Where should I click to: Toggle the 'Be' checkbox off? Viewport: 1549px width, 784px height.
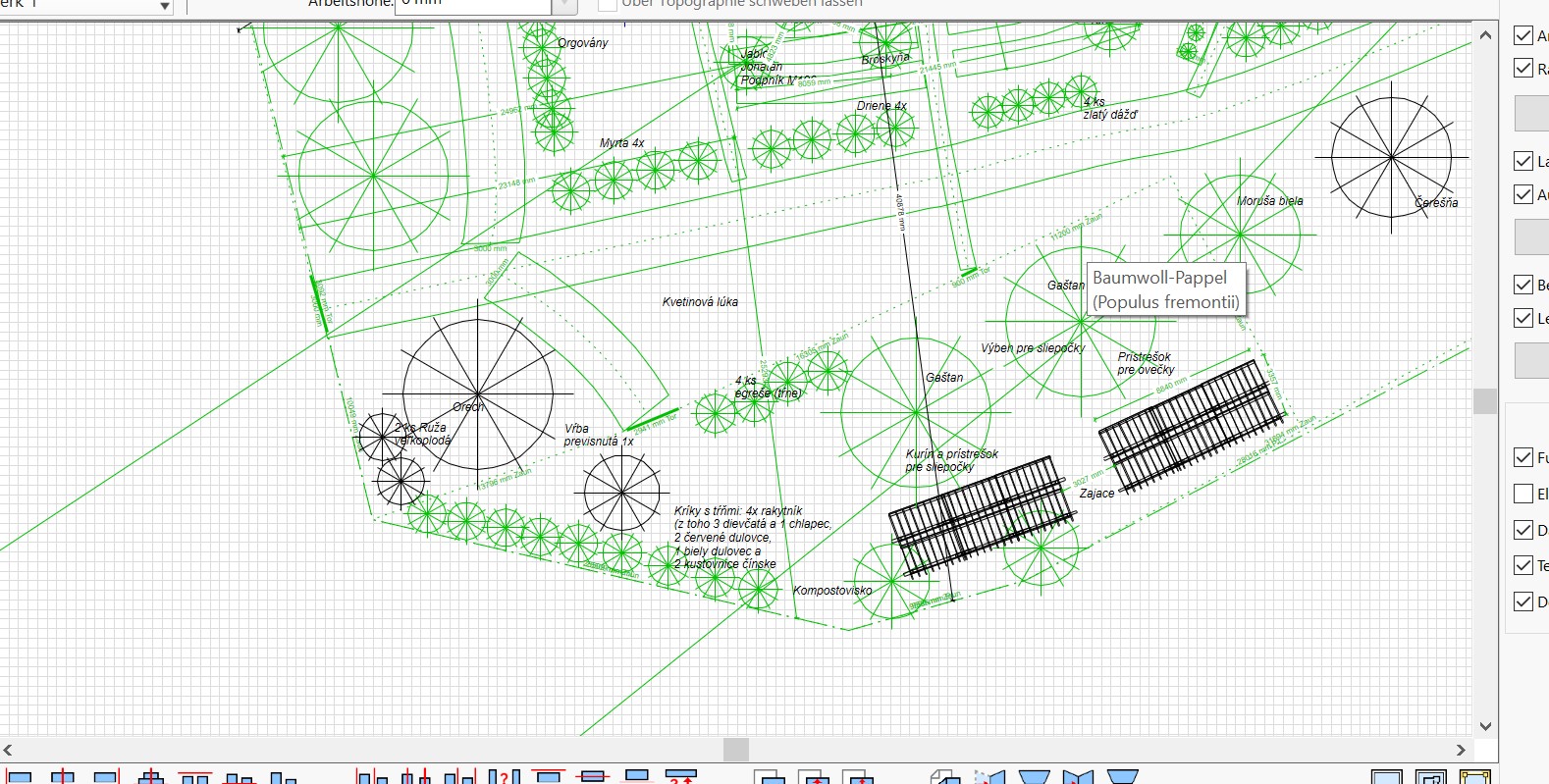click(1523, 285)
